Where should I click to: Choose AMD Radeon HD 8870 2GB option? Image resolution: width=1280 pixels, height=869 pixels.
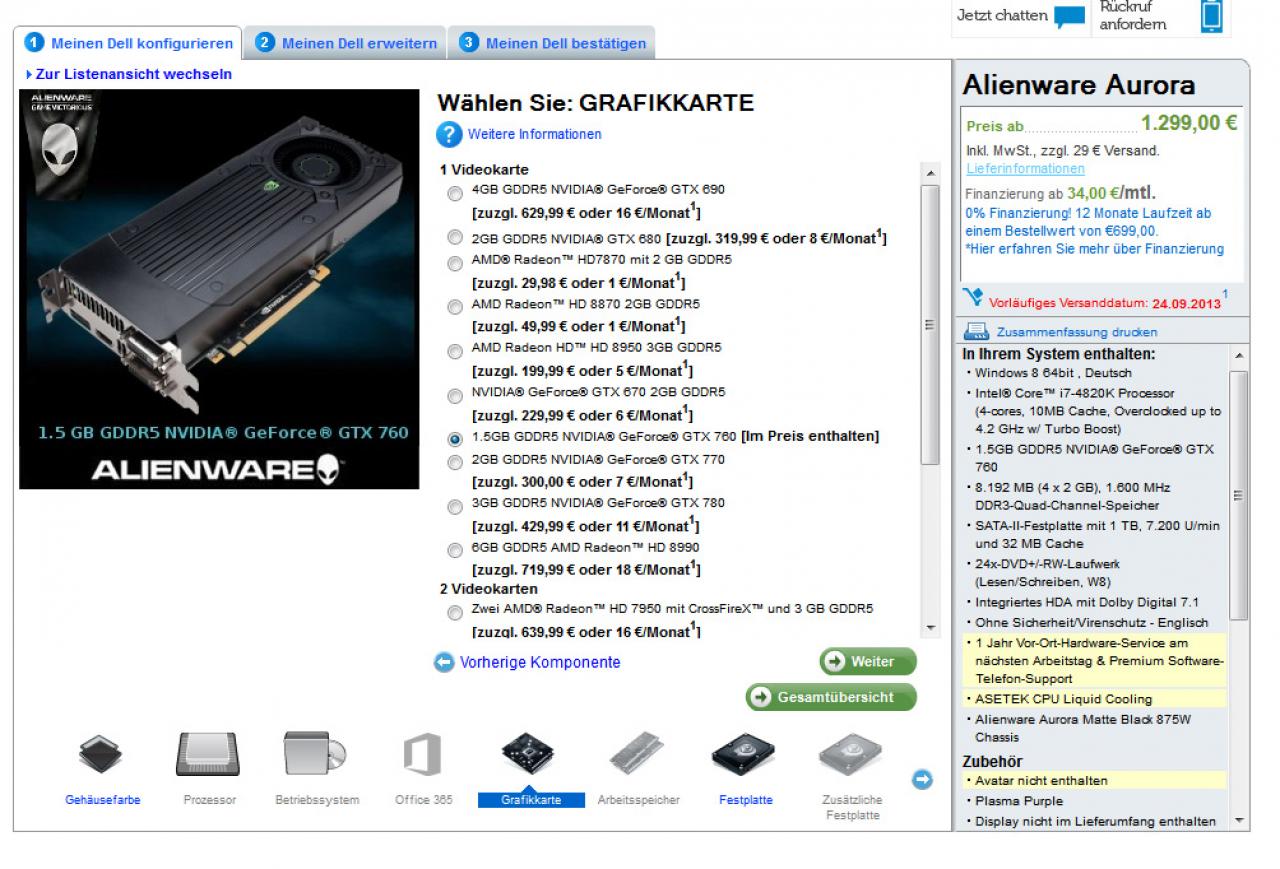pos(455,307)
